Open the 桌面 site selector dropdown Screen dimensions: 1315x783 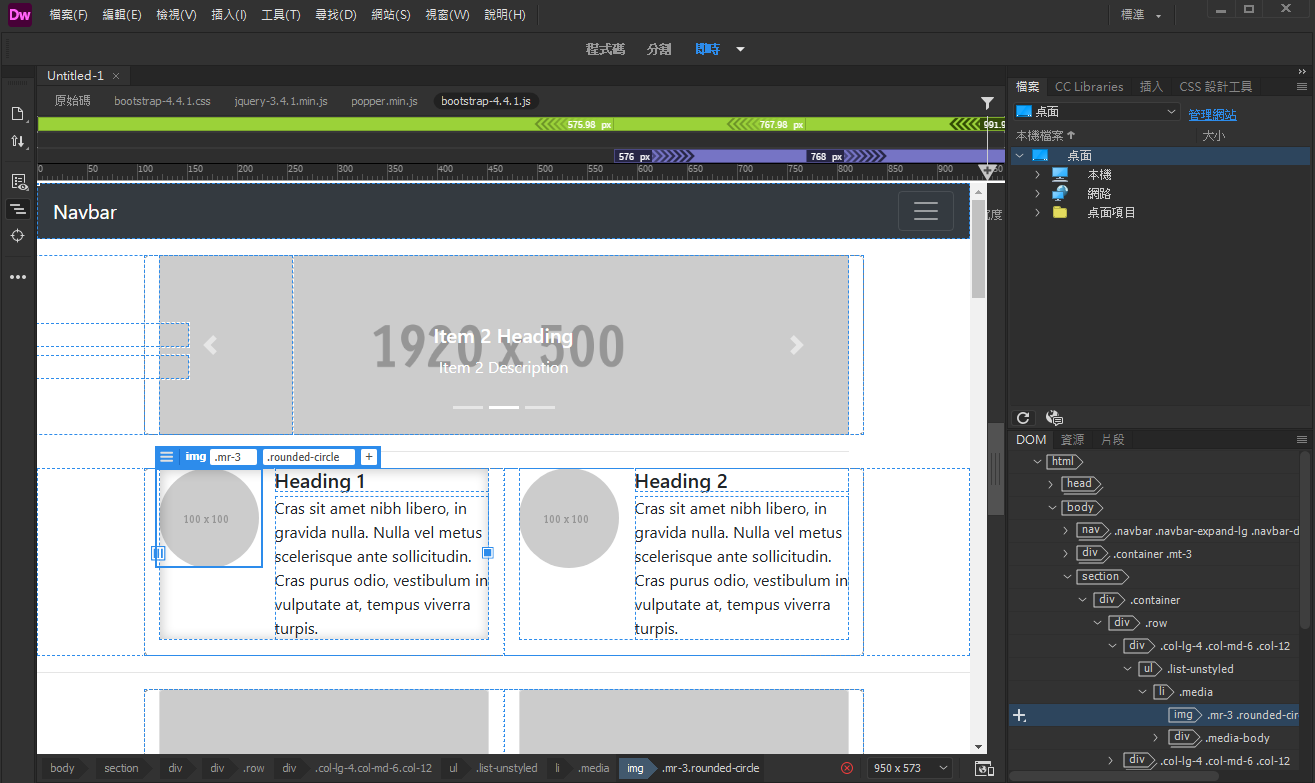[1097, 112]
